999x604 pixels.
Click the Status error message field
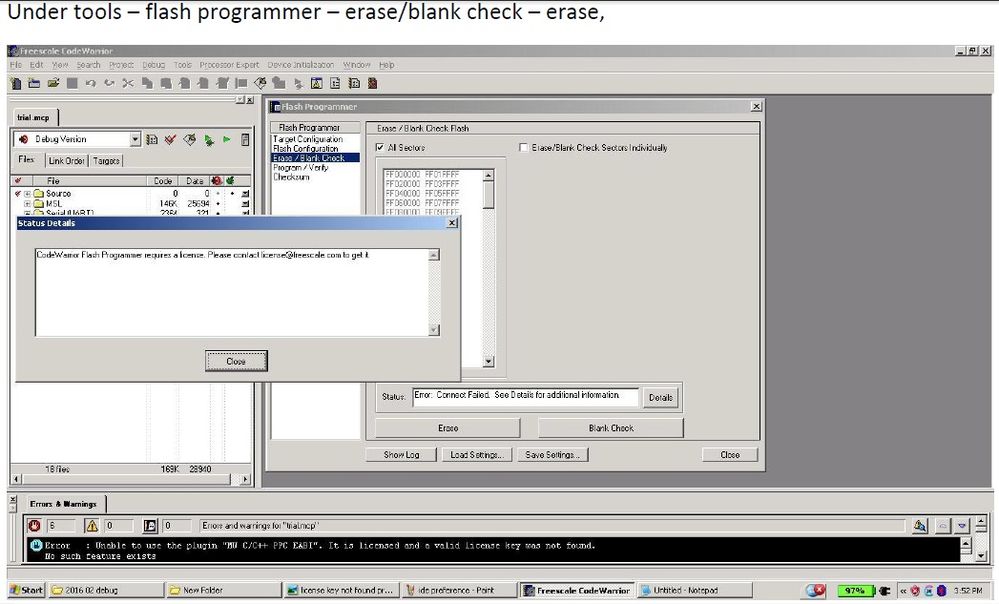point(526,396)
